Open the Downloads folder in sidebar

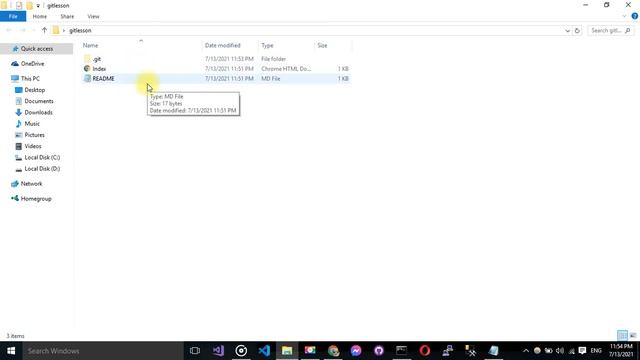point(38,112)
